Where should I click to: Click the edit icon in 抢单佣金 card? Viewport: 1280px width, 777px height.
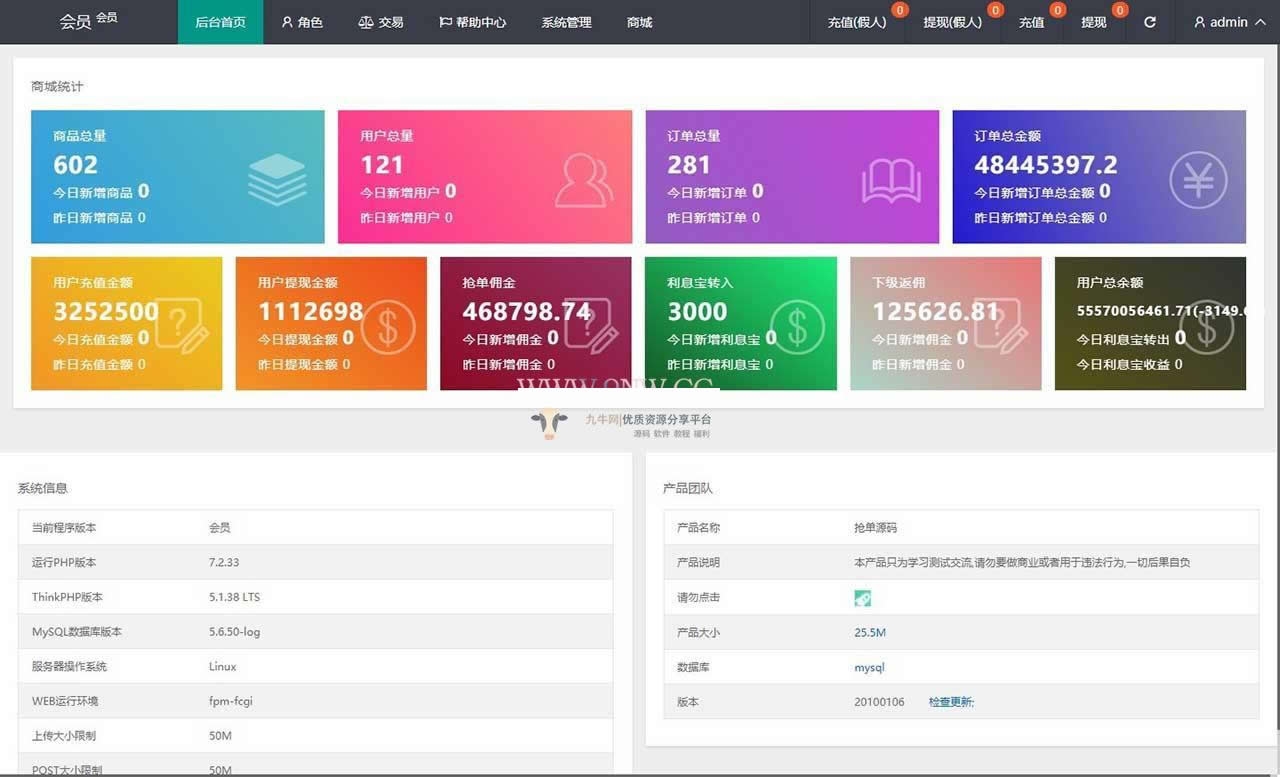click(x=592, y=326)
